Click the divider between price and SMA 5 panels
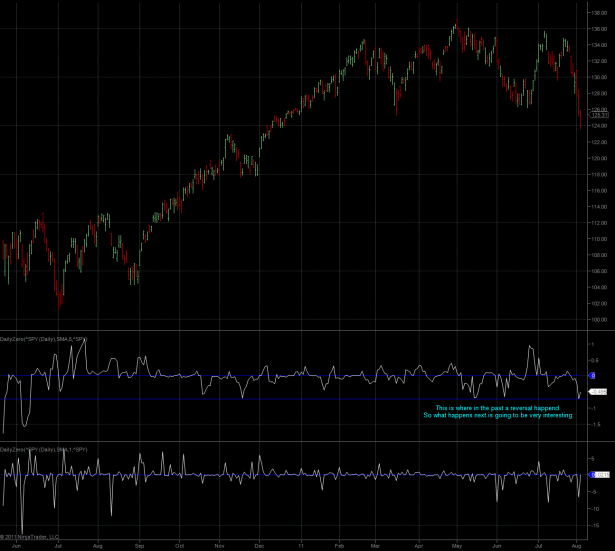 (x=300, y=331)
